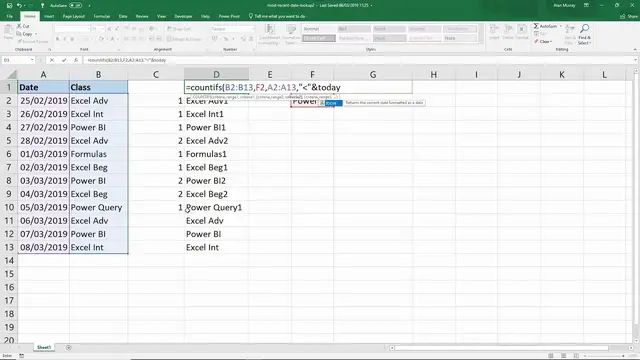Viewport: 640px width, 360px height.
Task: Open the Power Pivot tab
Action: point(229,16)
